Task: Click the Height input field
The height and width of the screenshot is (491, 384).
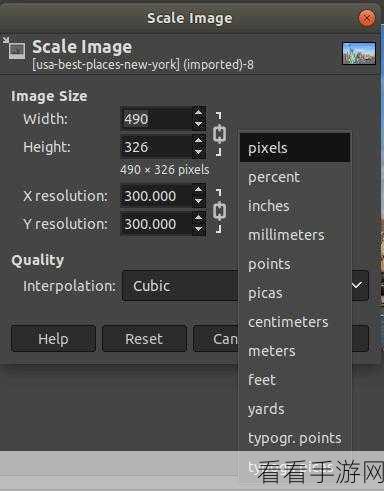Action: 156,147
